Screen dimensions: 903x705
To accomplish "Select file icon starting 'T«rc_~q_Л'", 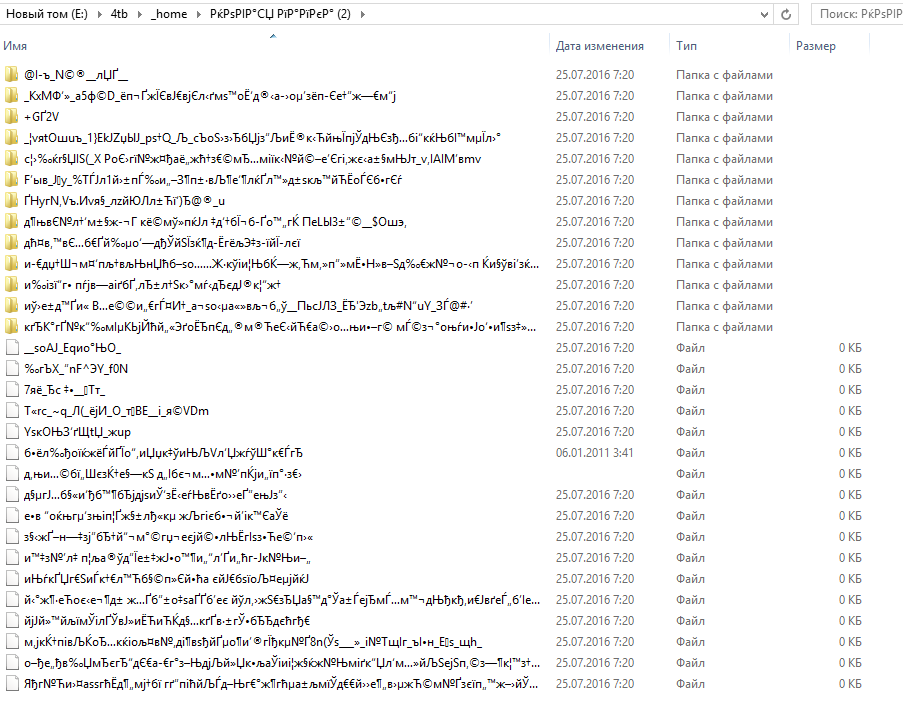I will coord(12,411).
